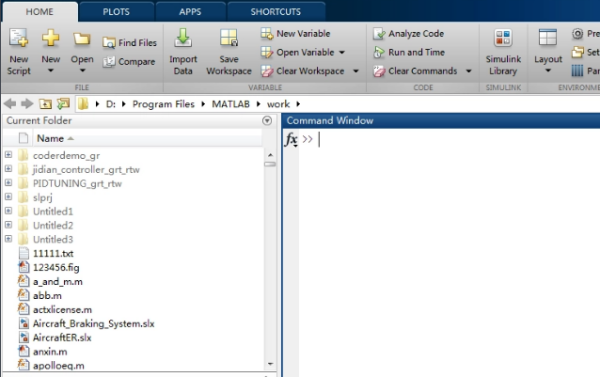This screenshot has height=377, width=600.
Task: Select the abb.m file
Action: (x=47, y=296)
